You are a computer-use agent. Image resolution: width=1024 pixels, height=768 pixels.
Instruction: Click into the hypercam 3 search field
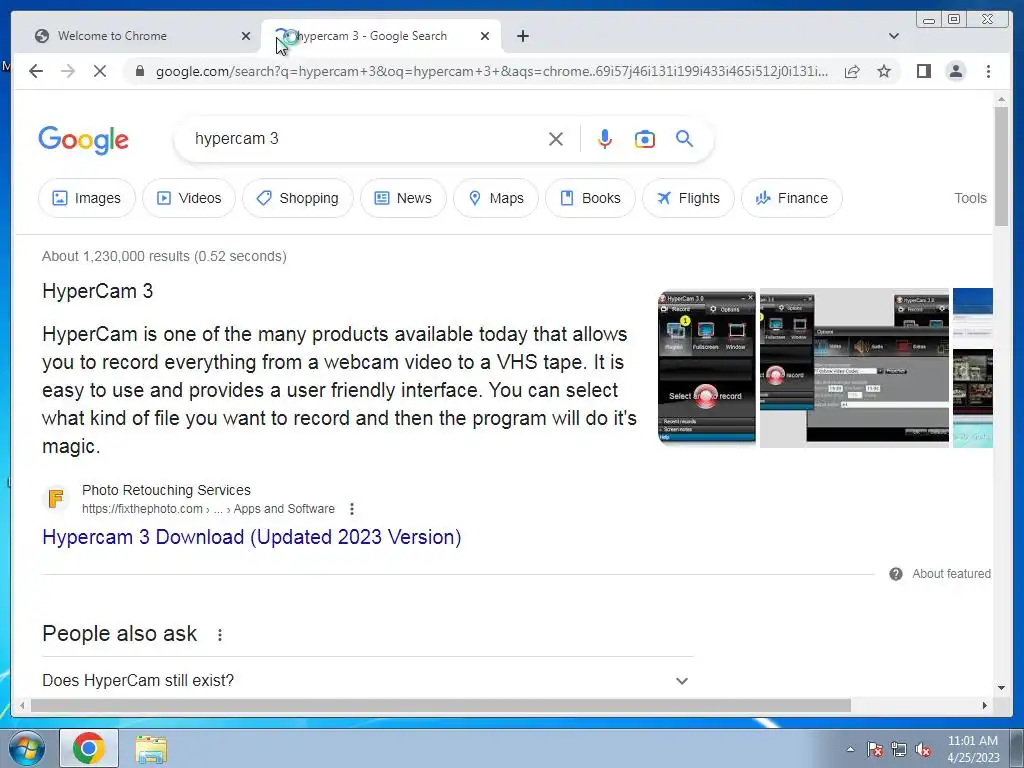(366, 138)
